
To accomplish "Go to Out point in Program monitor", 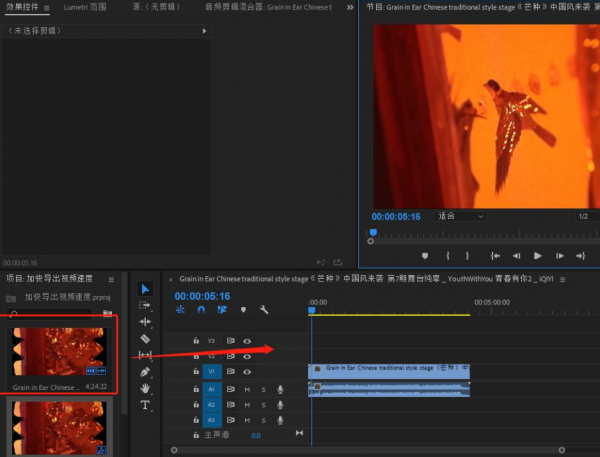I will [x=580, y=256].
